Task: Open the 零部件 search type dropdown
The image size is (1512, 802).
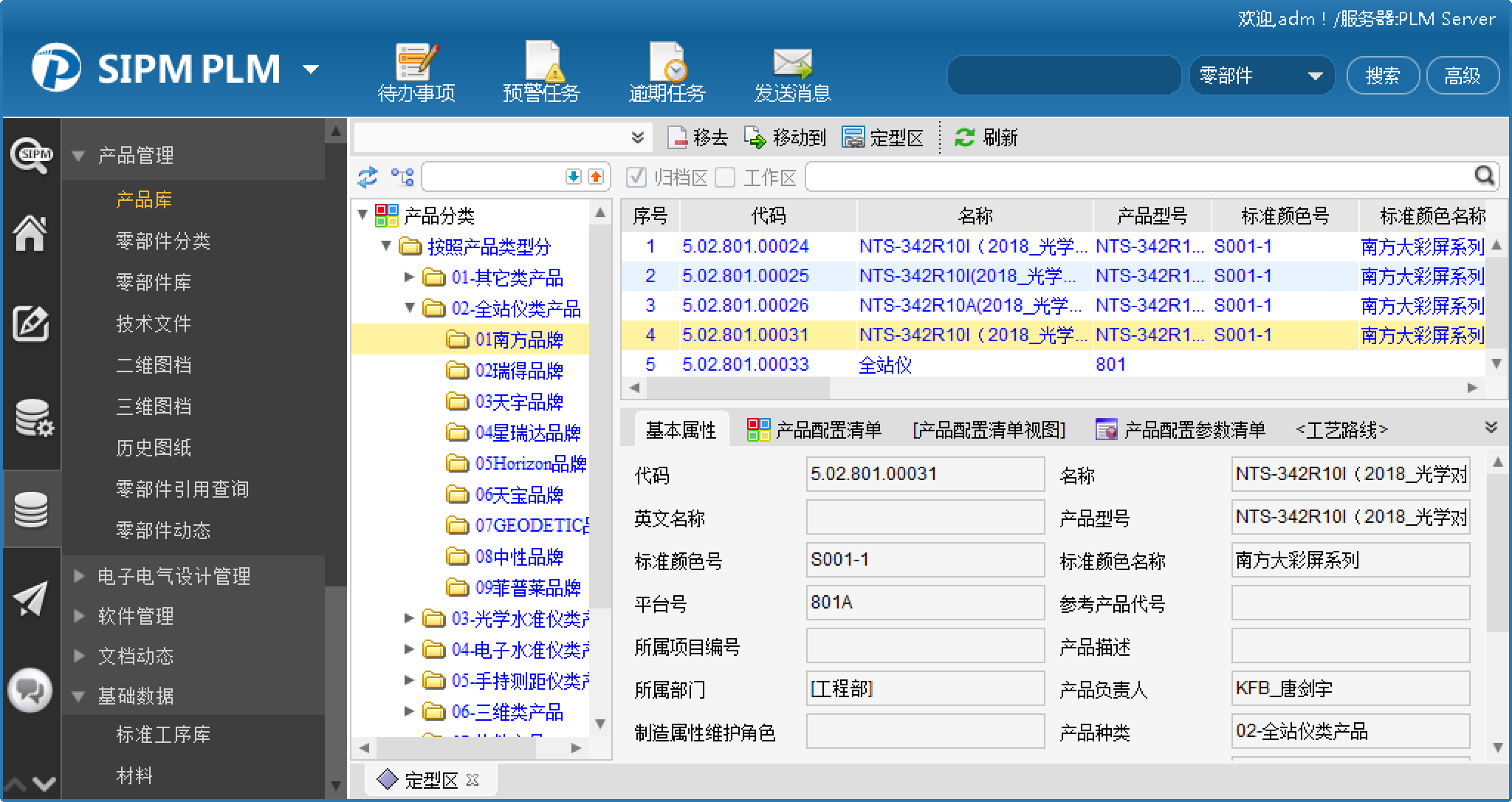Action: pos(1262,75)
